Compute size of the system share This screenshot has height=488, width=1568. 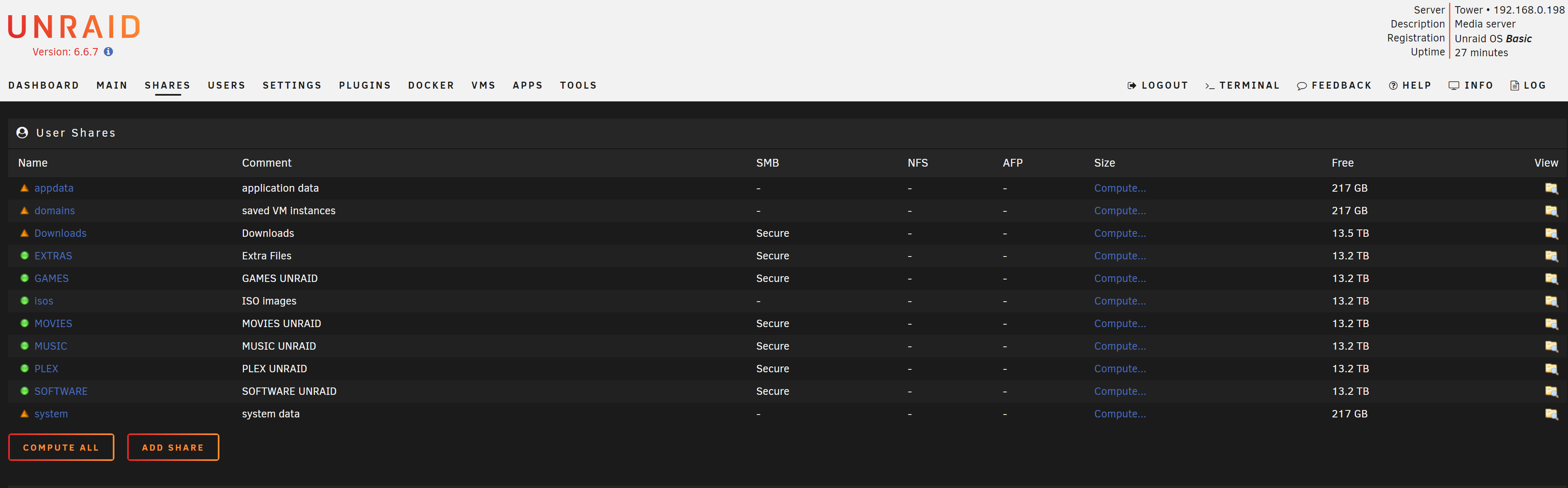[1119, 414]
